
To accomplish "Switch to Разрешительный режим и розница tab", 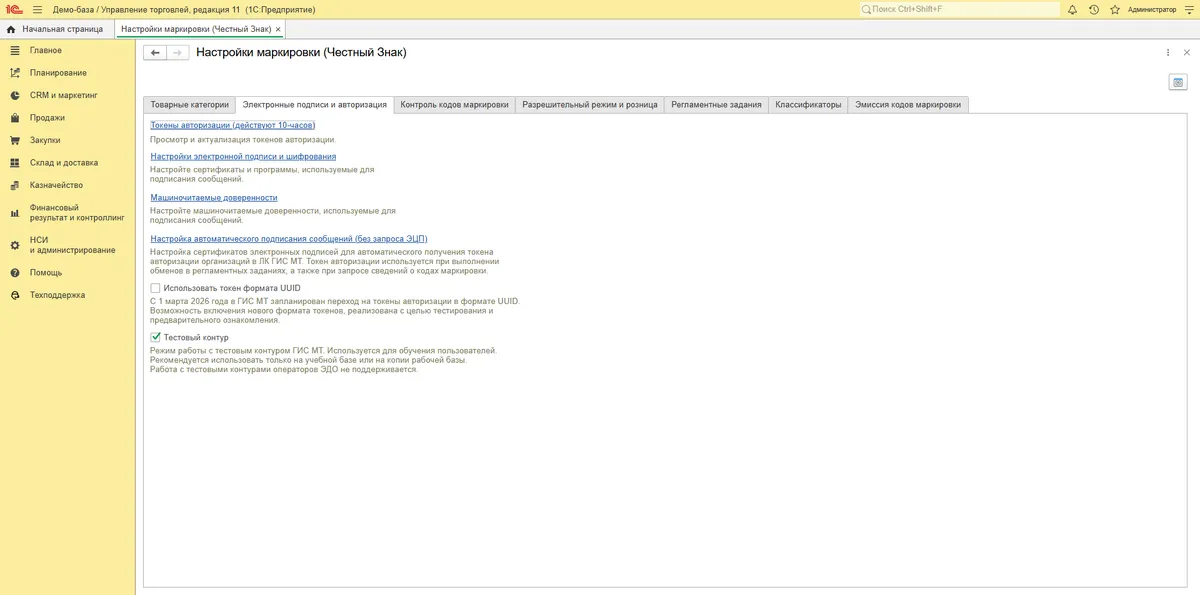I will pos(590,104).
